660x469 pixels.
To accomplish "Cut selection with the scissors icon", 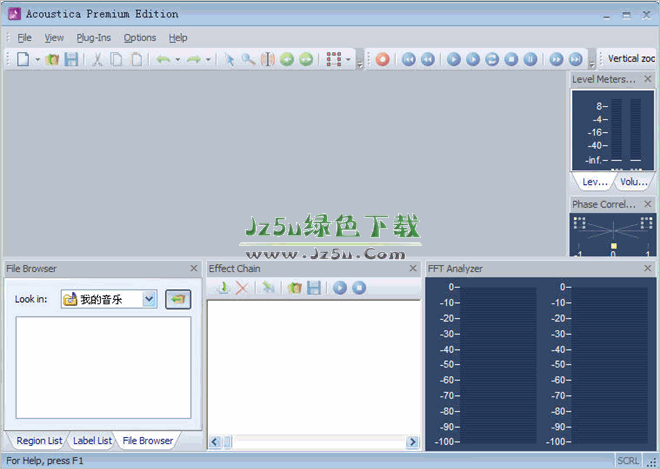I will (97, 59).
